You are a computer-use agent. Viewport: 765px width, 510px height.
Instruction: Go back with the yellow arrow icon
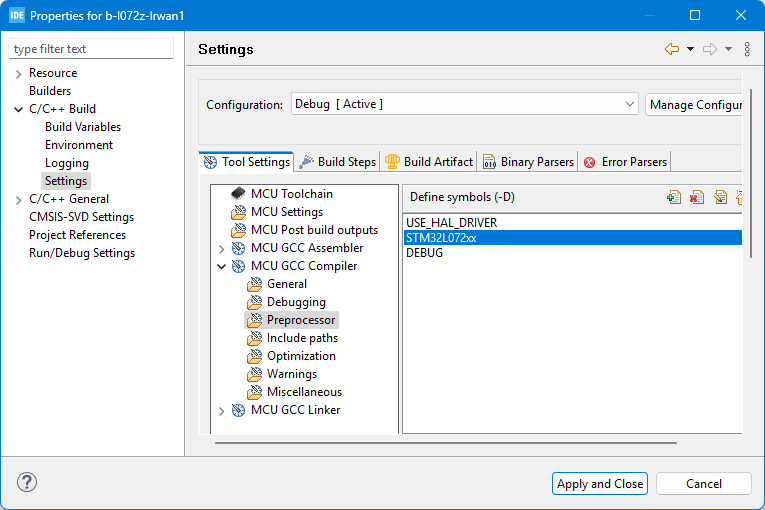[x=672, y=49]
